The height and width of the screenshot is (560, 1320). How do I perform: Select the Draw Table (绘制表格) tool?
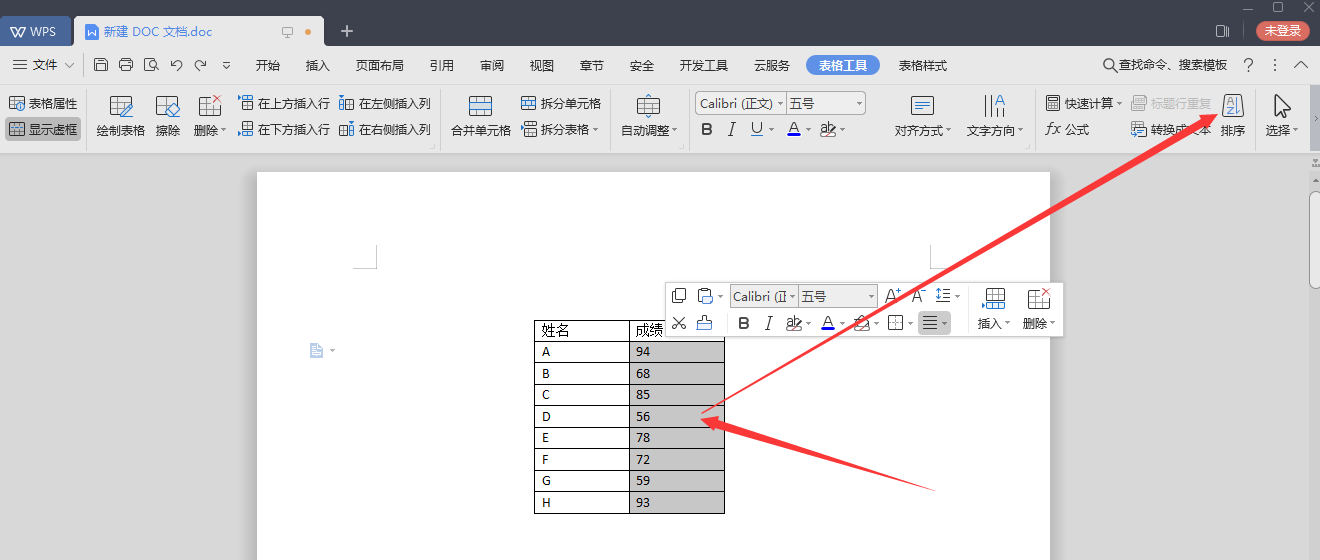coord(121,116)
